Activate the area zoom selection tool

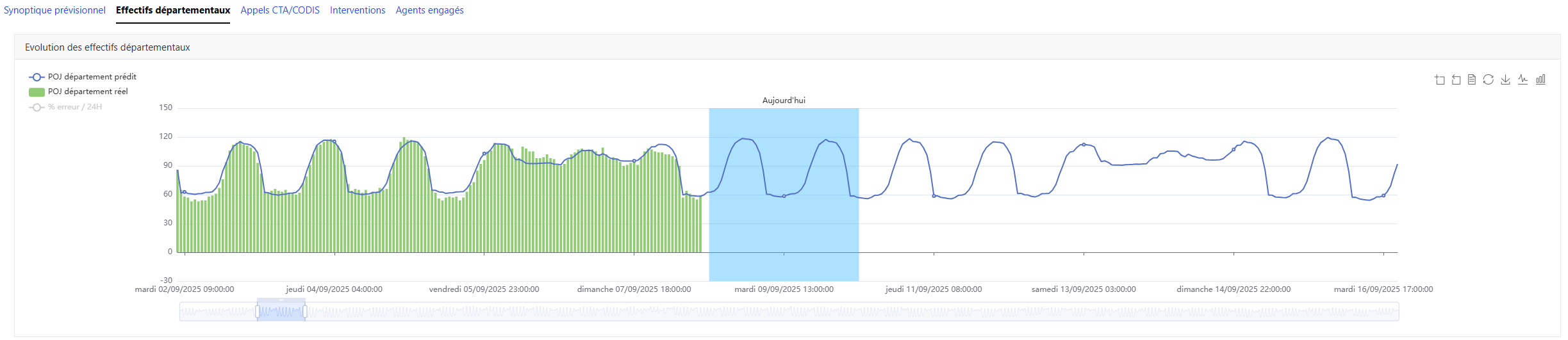(1440, 79)
